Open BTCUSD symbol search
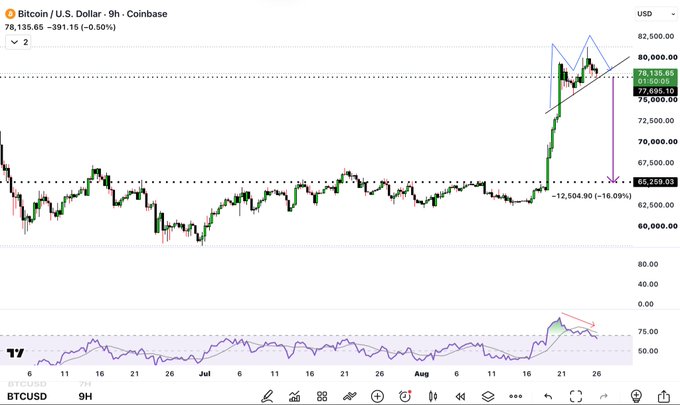 tap(27, 396)
